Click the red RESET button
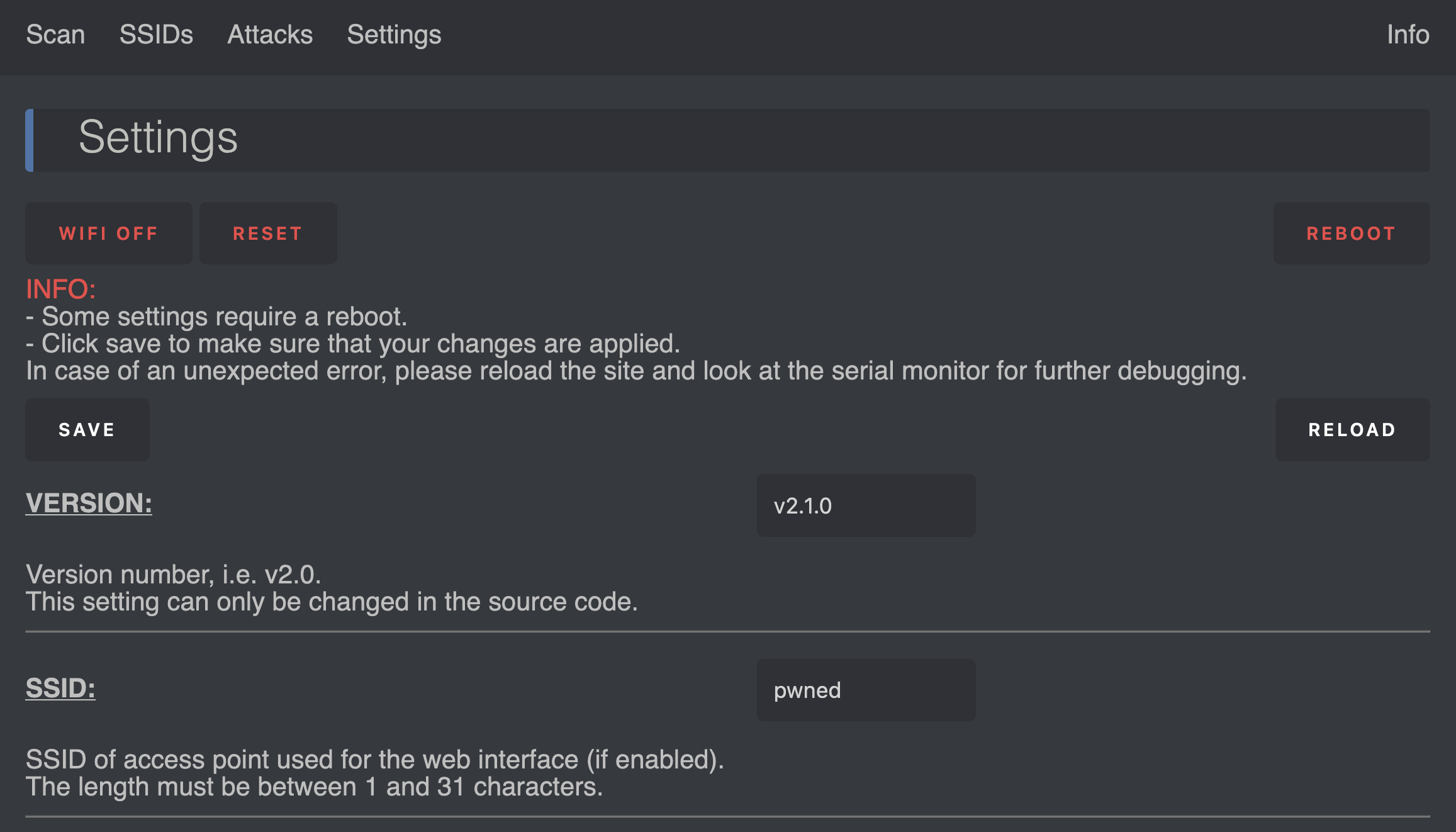Image resolution: width=1456 pixels, height=832 pixels. (x=268, y=233)
